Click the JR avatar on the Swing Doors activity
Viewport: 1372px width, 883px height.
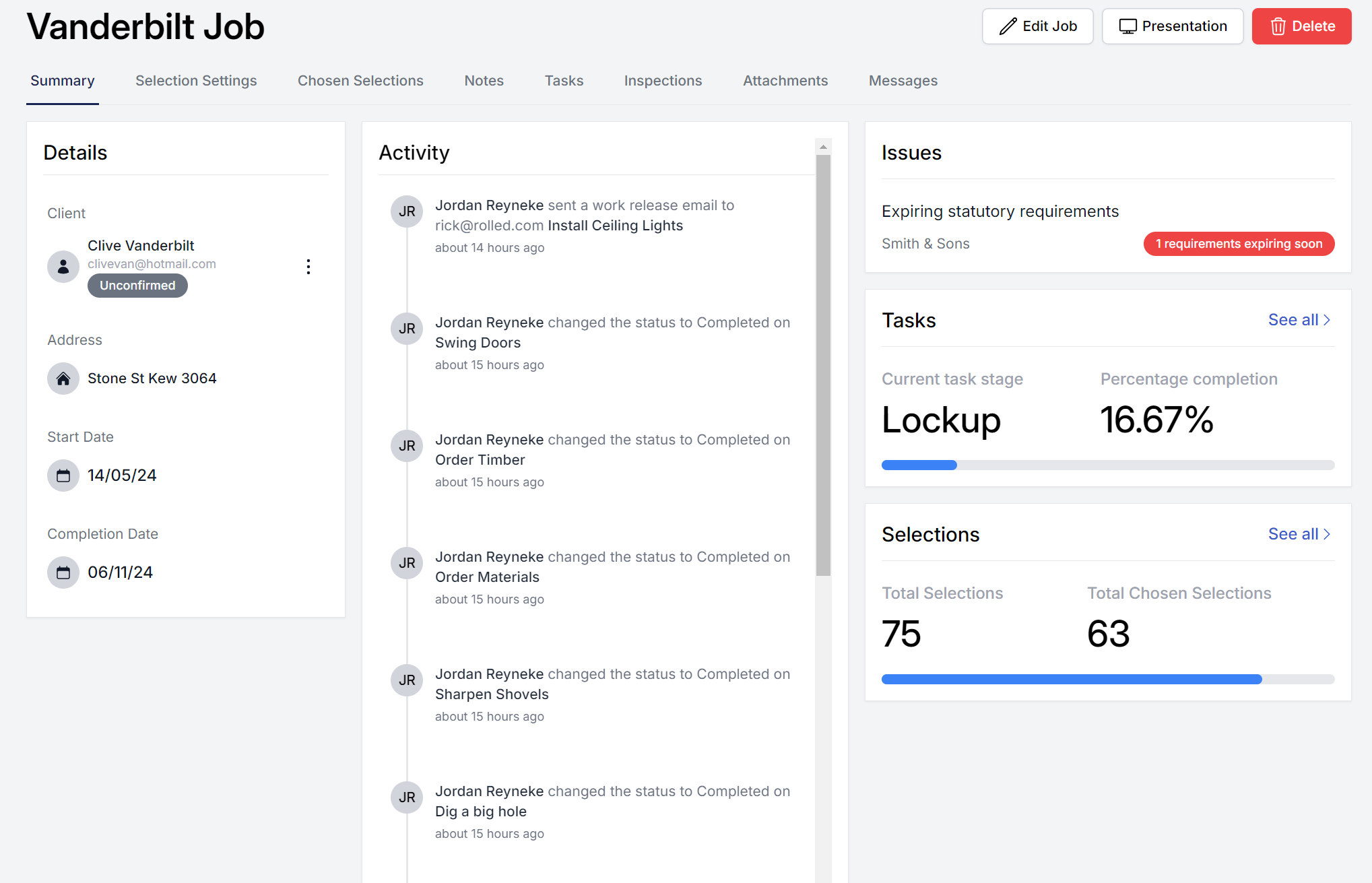(x=406, y=328)
